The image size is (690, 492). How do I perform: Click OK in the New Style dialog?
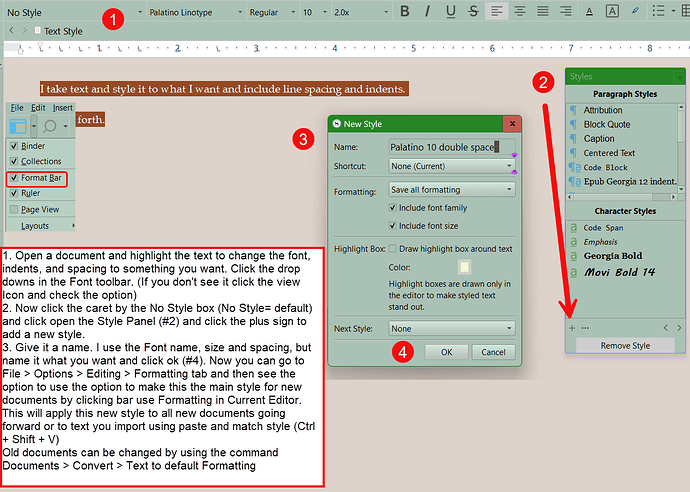[x=446, y=352]
